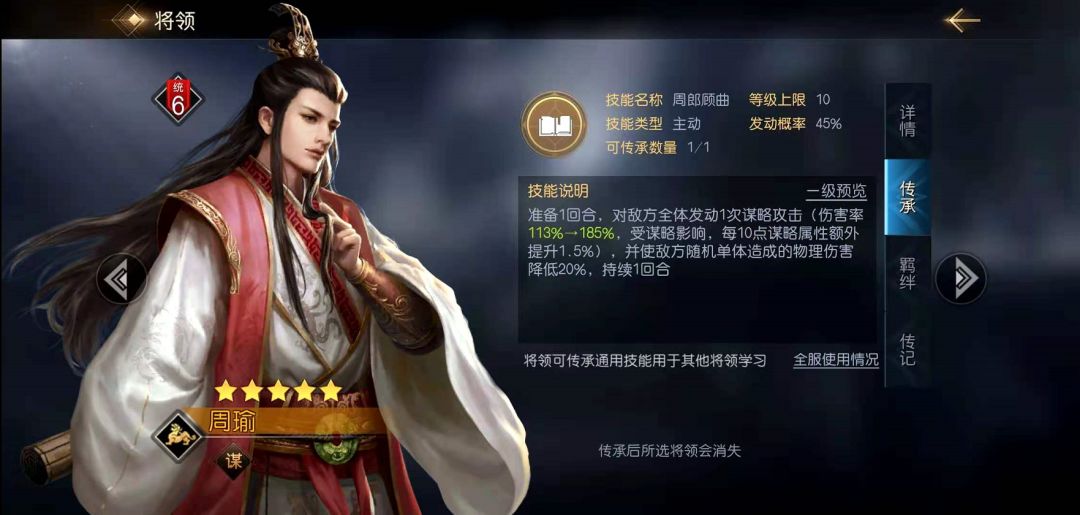This screenshot has height=515, width=1080.
Task: Go back using the golden arrow
Action: (963, 20)
